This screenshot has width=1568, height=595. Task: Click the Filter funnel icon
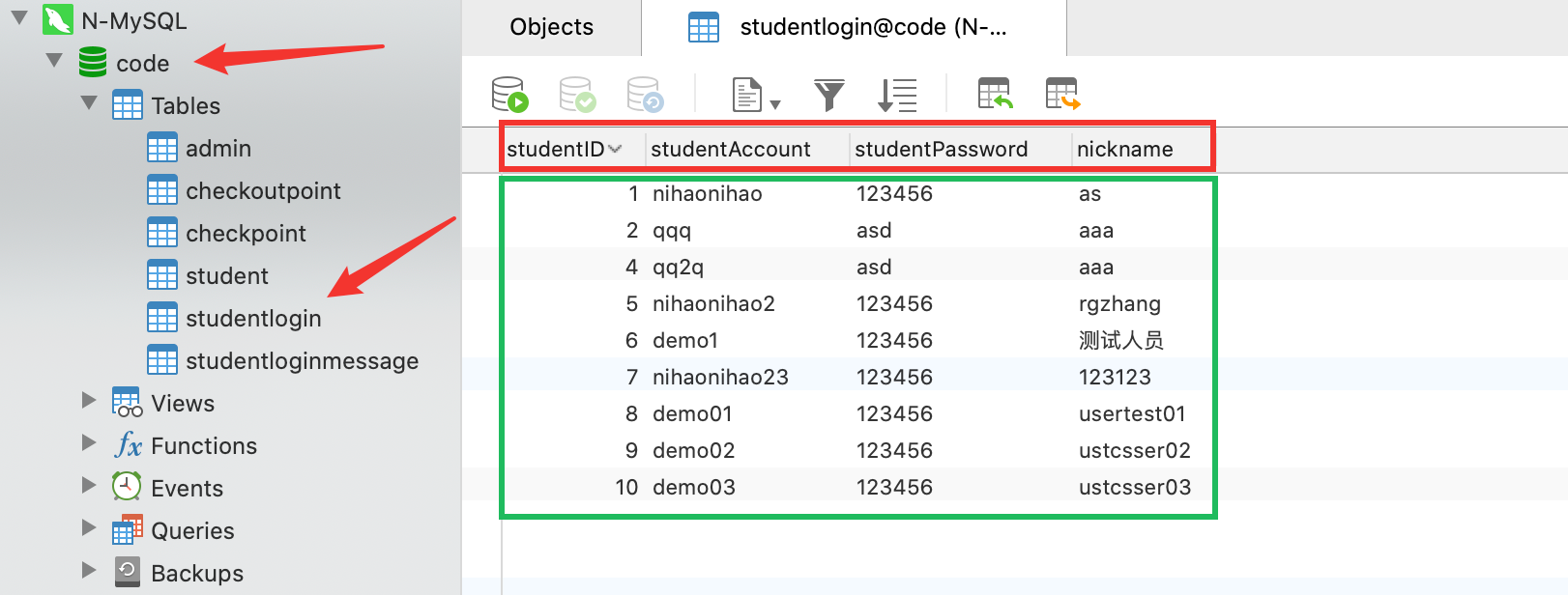pyautogui.click(x=828, y=95)
